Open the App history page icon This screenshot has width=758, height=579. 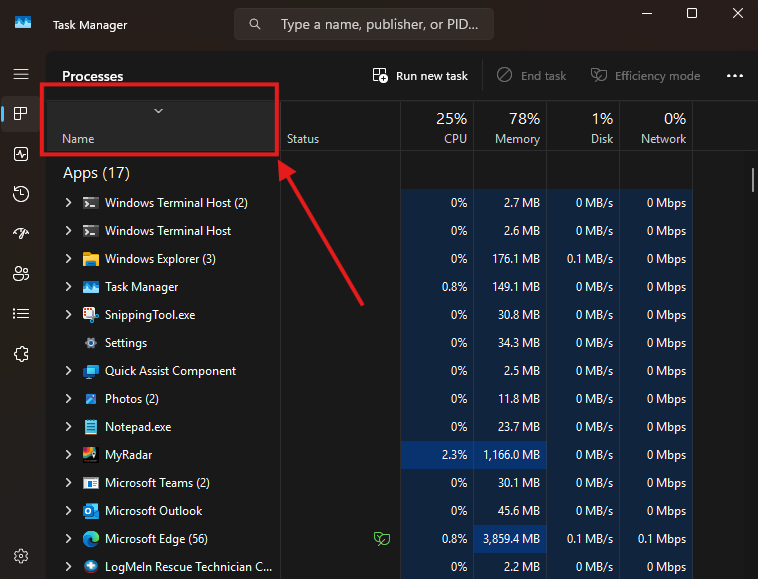pyautogui.click(x=21, y=194)
